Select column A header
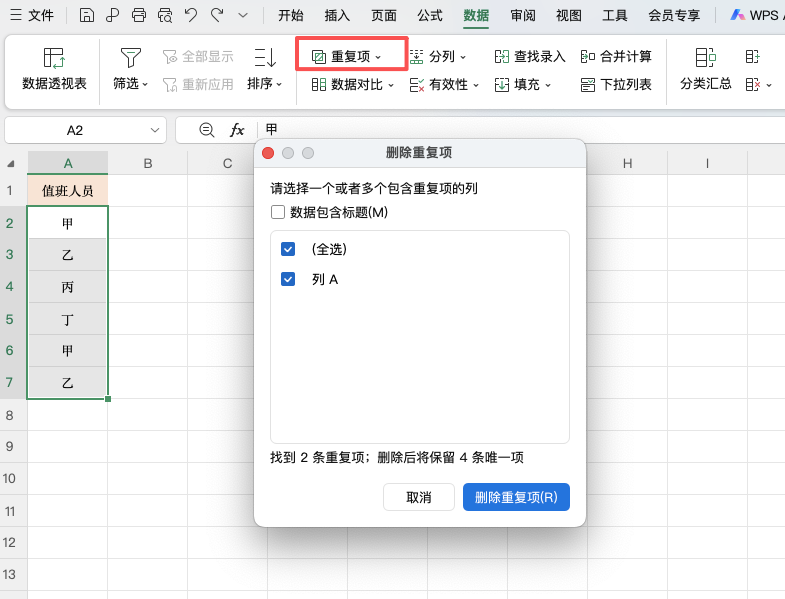The image size is (785, 599). (x=68, y=163)
